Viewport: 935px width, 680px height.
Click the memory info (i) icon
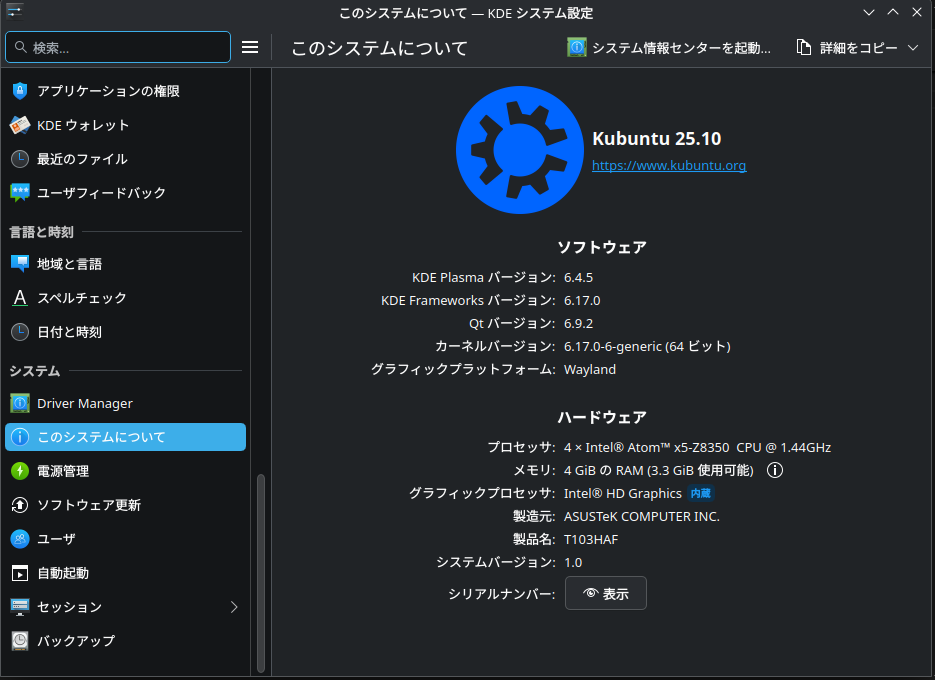click(774, 470)
